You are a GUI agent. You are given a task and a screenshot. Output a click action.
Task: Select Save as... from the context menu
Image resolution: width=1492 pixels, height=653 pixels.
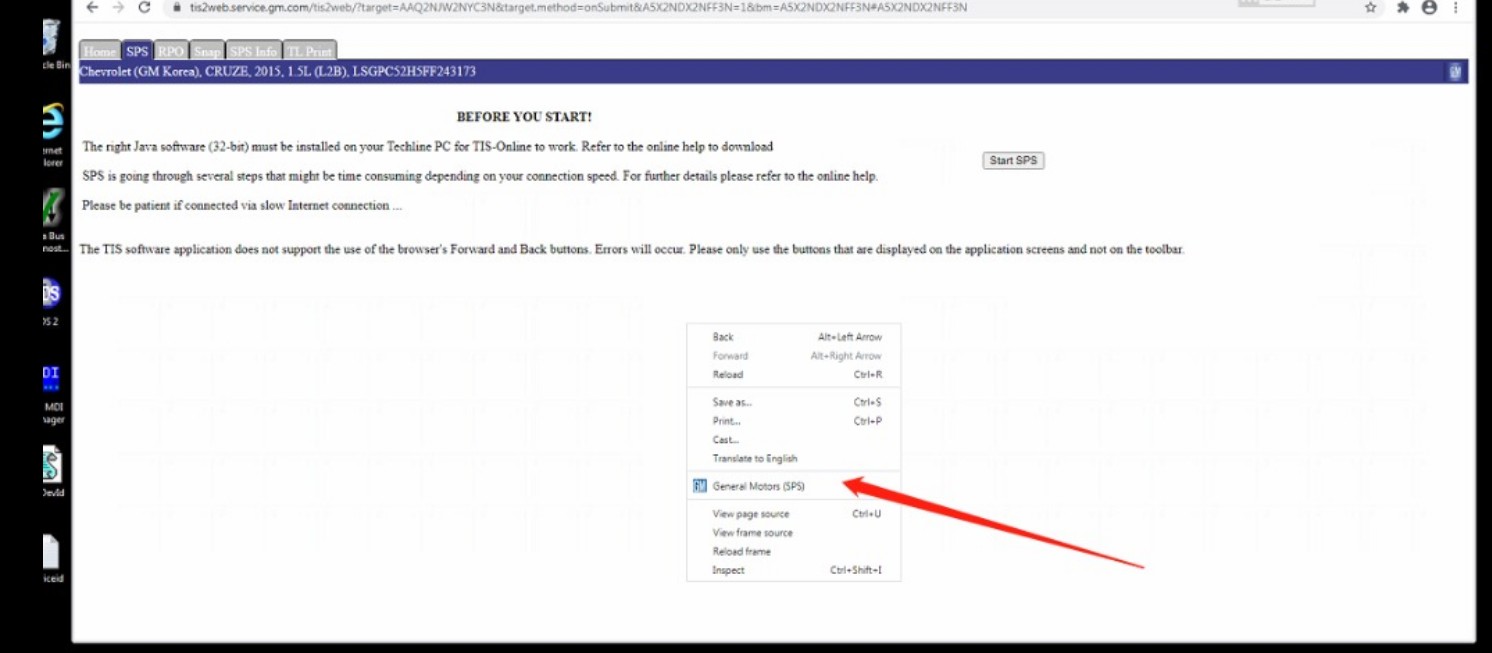coord(794,402)
